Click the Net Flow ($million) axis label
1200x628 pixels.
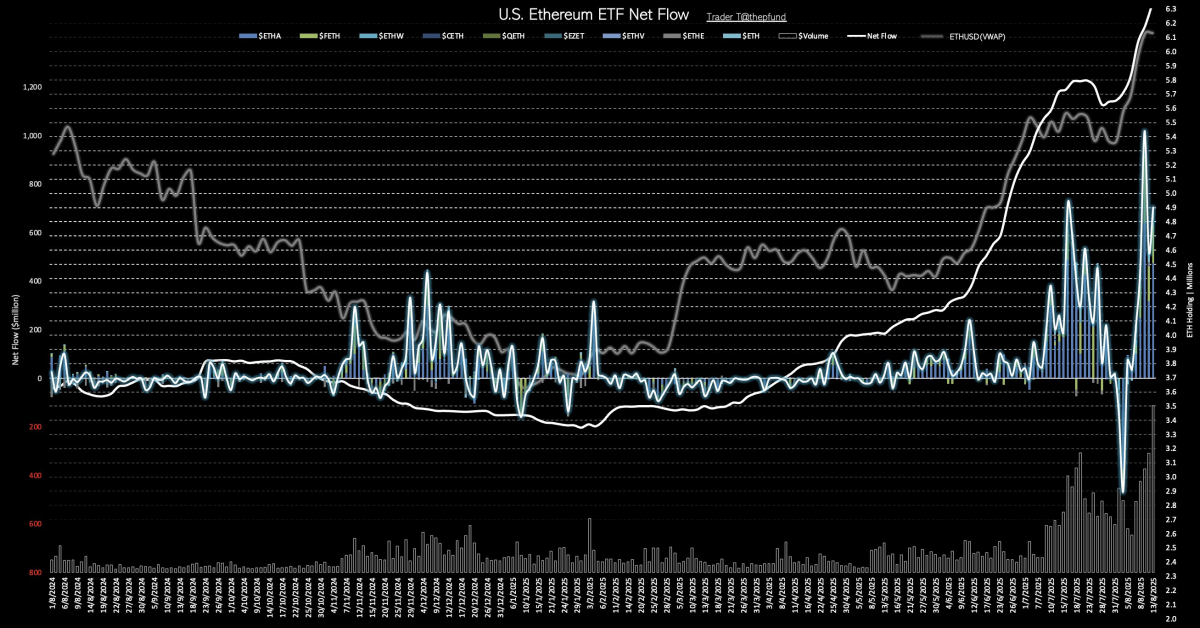point(15,329)
